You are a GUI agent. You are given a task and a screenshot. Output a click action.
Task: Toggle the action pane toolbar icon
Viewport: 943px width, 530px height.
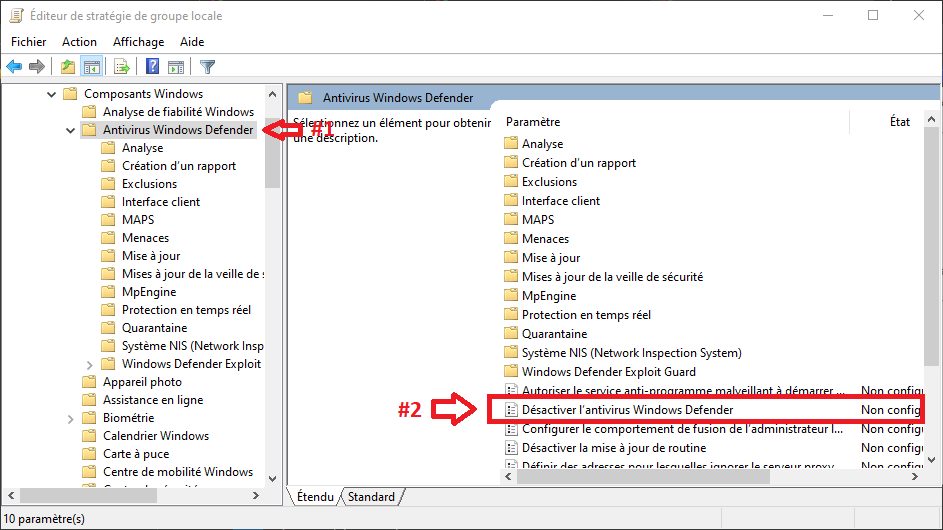(x=176, y=66)
